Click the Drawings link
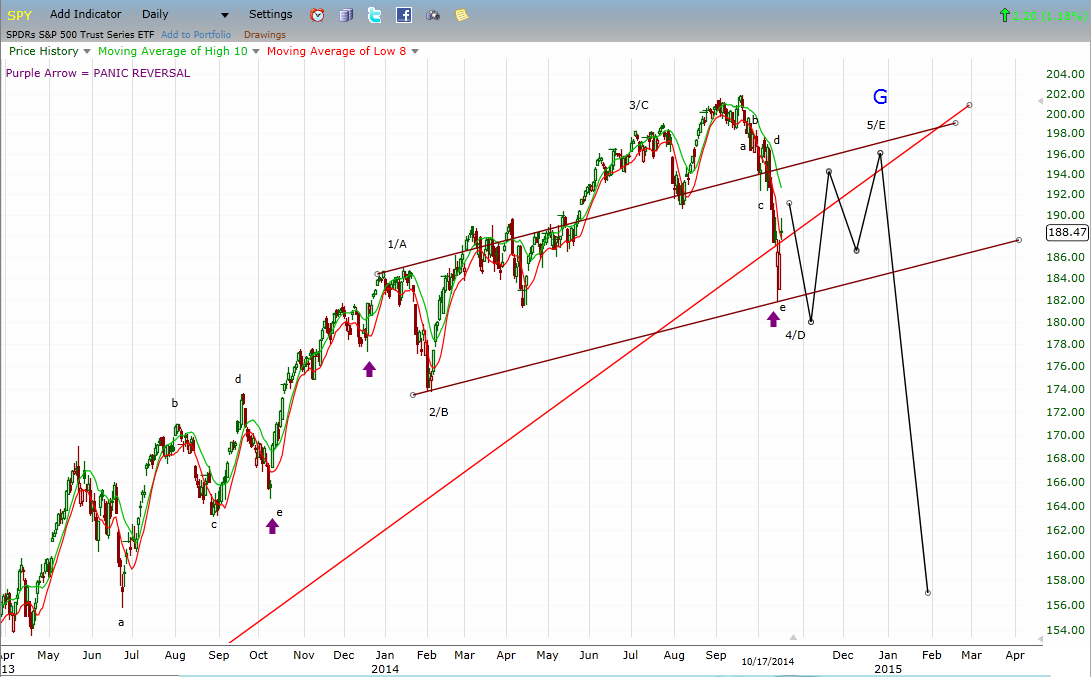The image size is (1091, 677). tap(264, 35)
